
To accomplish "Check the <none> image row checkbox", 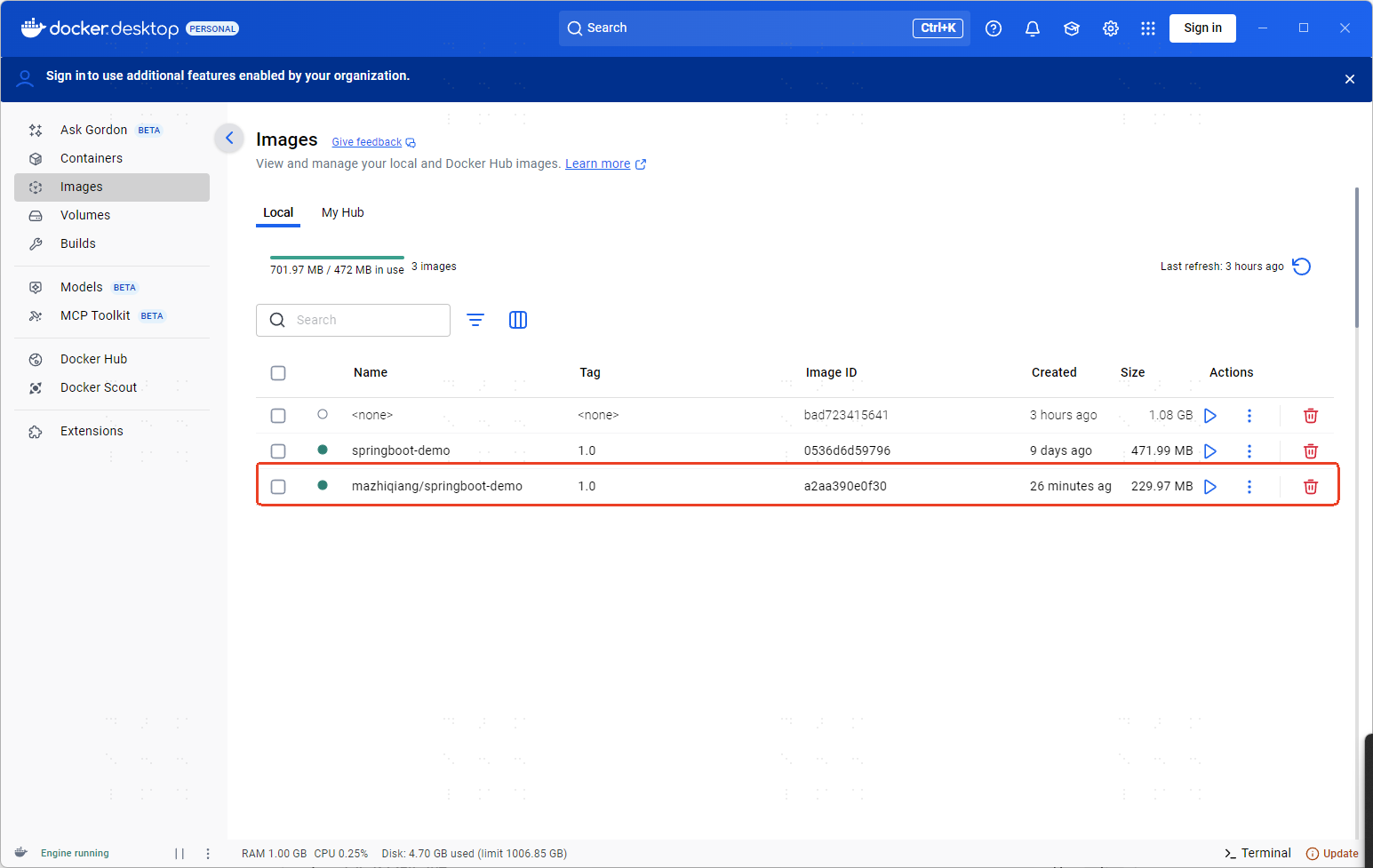I will (278, 416).
